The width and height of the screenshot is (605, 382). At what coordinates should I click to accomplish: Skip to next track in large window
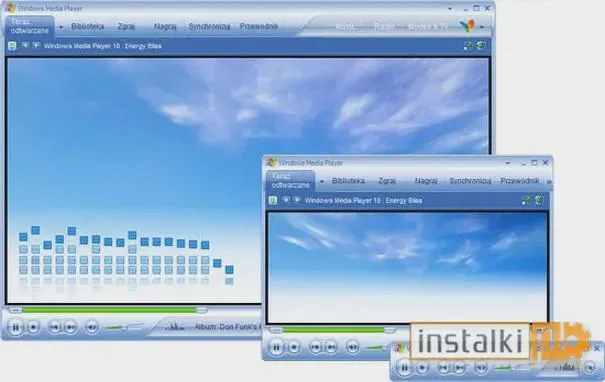point(70,328)
